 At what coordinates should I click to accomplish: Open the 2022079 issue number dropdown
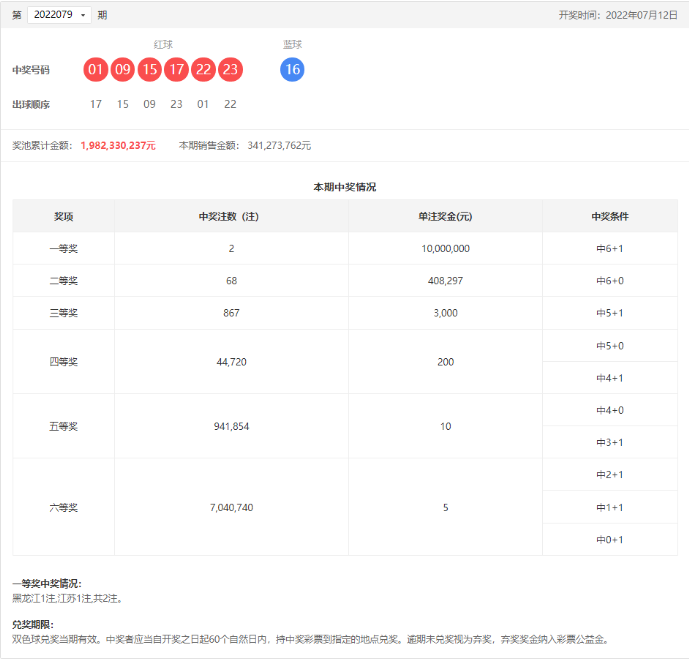[x=59, y=15]
